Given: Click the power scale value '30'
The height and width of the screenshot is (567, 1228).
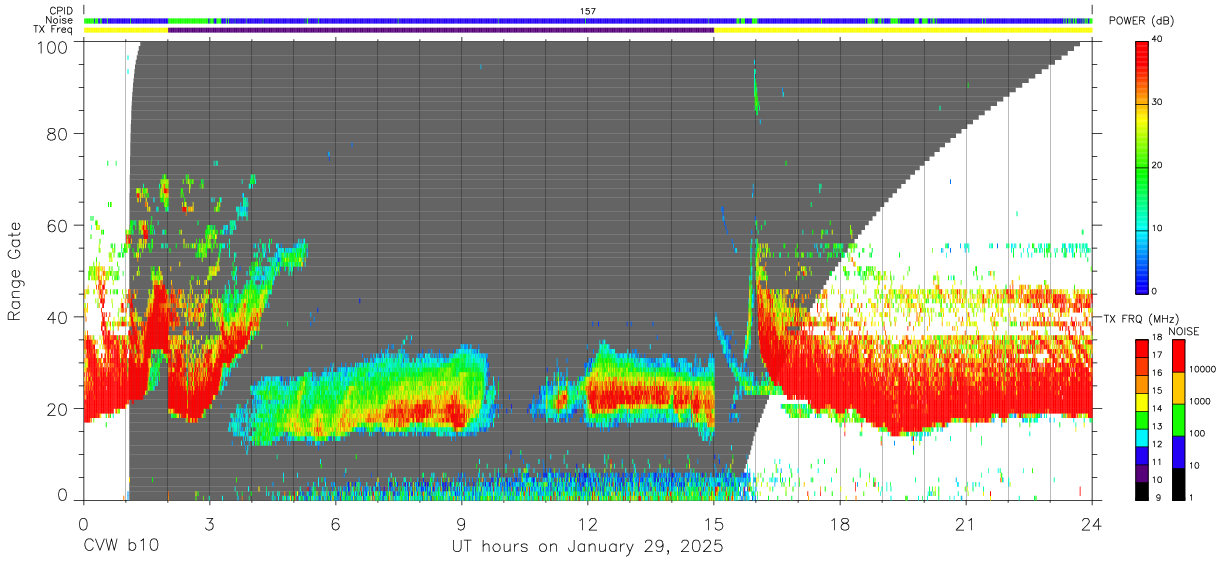Looking at the screenshot, I should tap(1159, 103).
